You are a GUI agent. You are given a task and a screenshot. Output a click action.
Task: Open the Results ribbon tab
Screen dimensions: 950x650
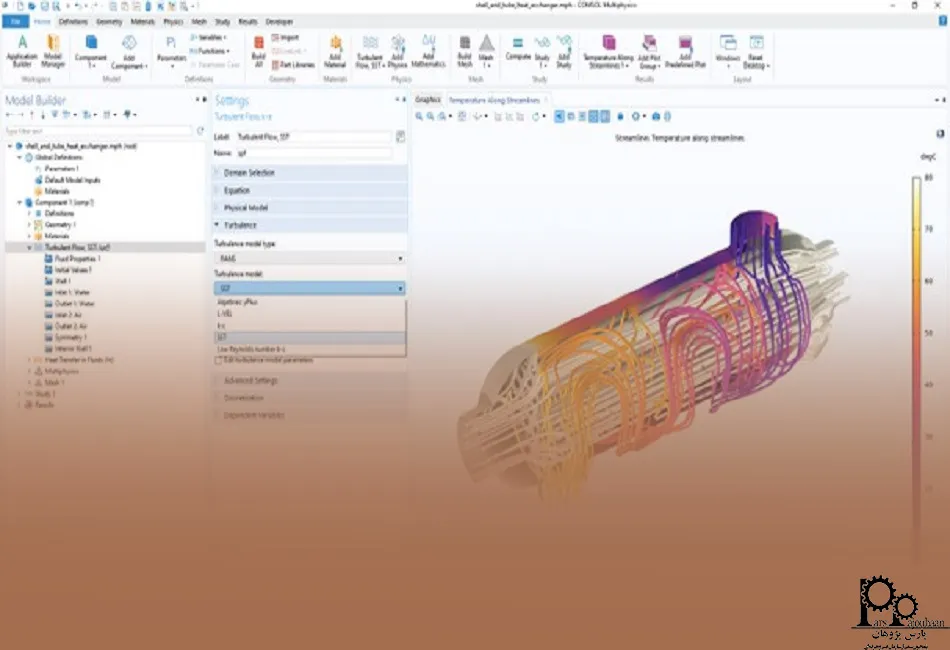[247, 21]
